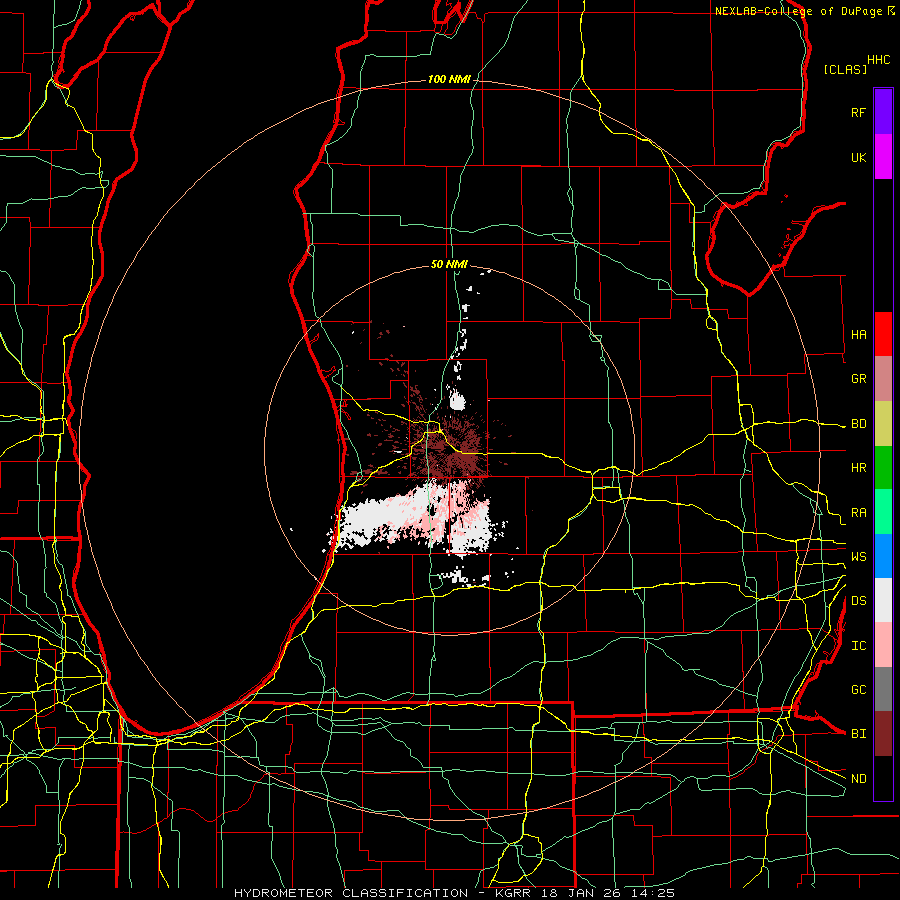Click the WS blue legend swatch
900x900 pixels.
(883, 556)
